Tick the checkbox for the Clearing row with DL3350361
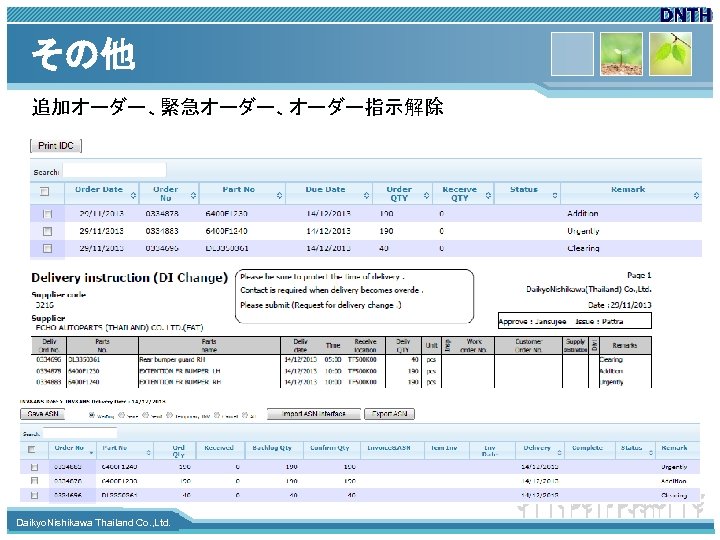The height and width of the screenshot is (540, 720). (x=47, y=248)
